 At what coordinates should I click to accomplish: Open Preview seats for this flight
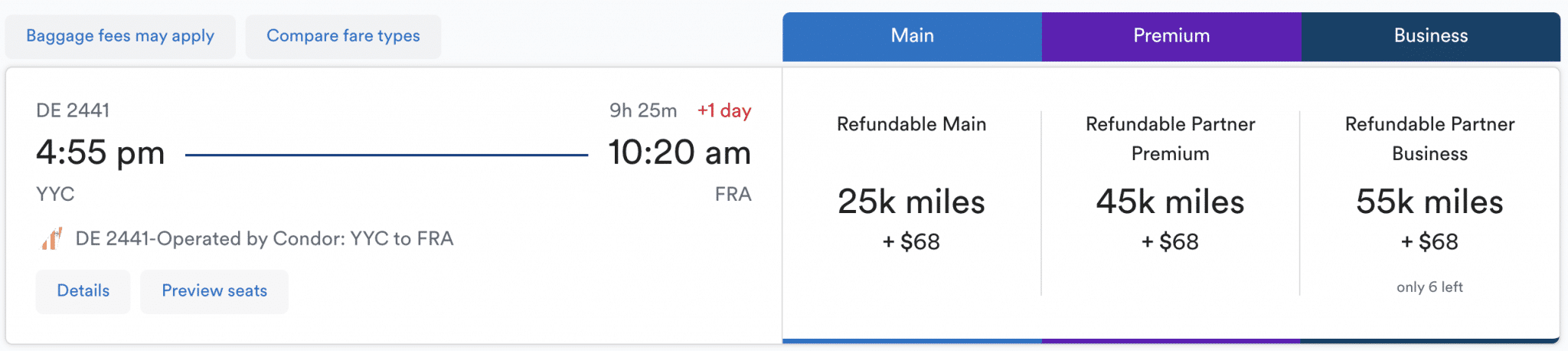tap(214, 291)
